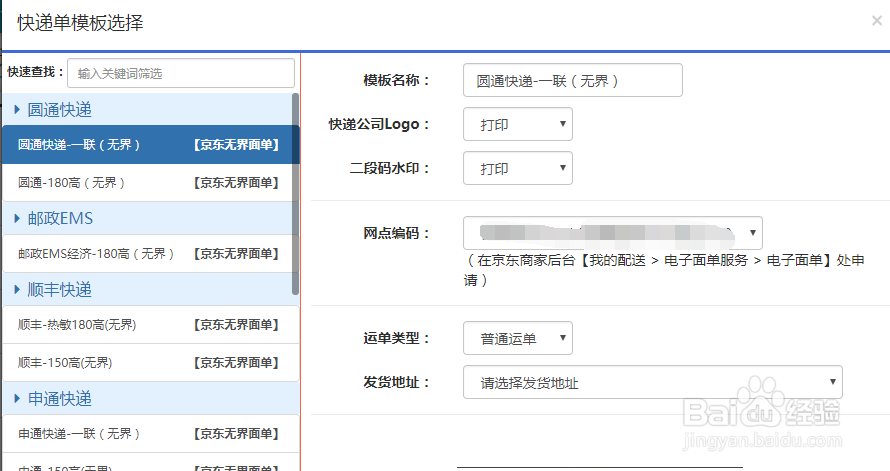Click 京东无界面单 tag on 顺丰-热敏180高 row
The width and height of the screenshot is (890, 471).
pos(236,325)
